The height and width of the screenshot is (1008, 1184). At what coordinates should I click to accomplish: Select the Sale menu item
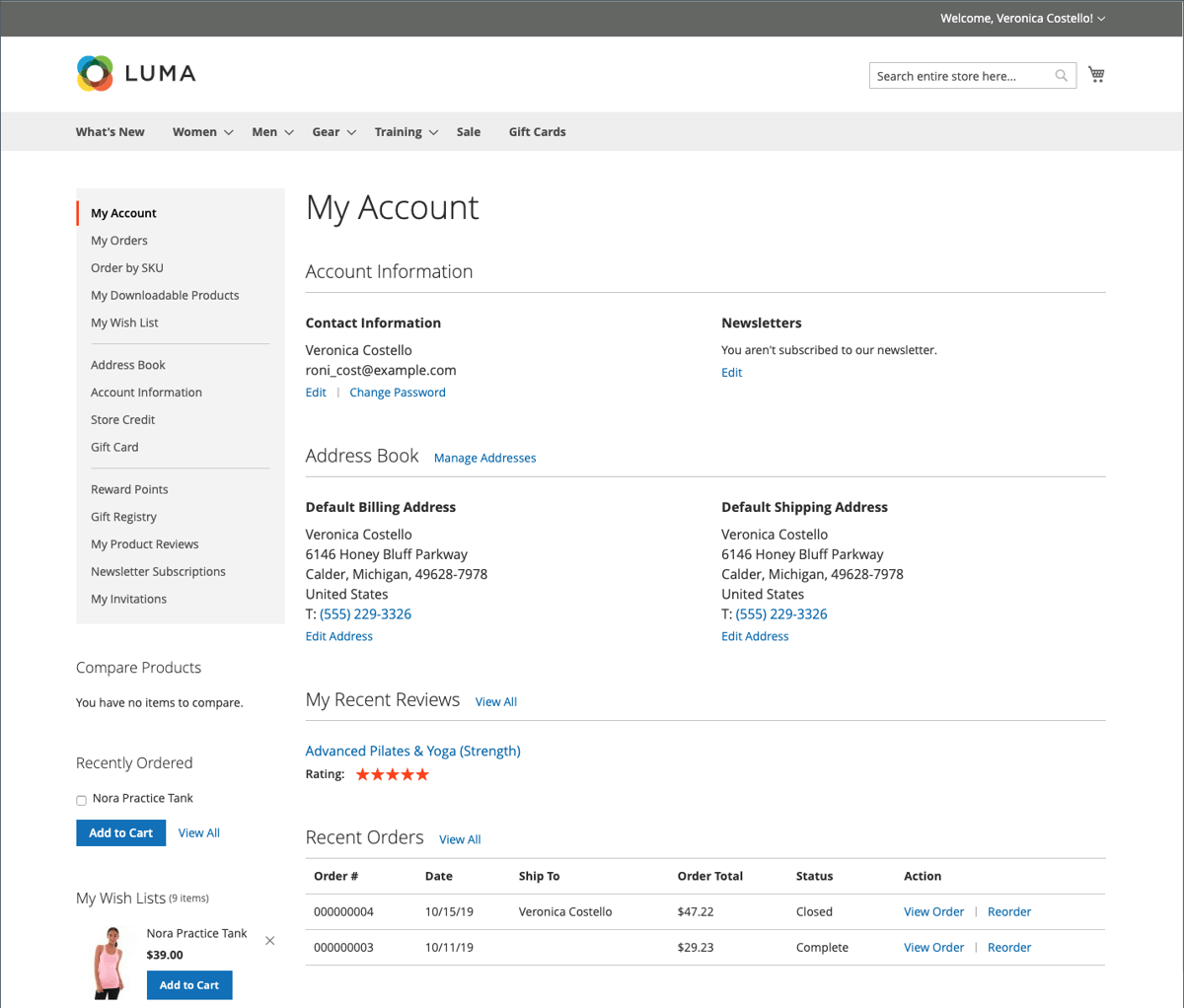tap(468, 131)
